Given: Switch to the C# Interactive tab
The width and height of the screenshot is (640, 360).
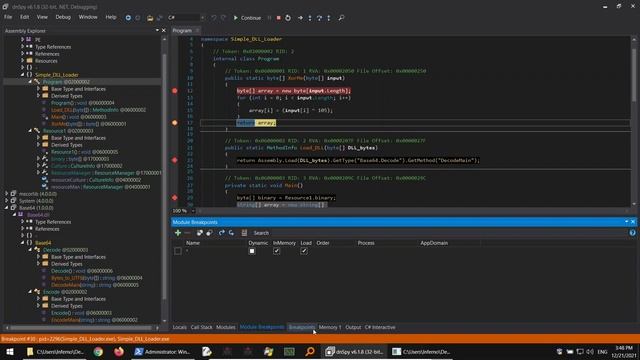Looking at the screenshot, I should point(380,327).
